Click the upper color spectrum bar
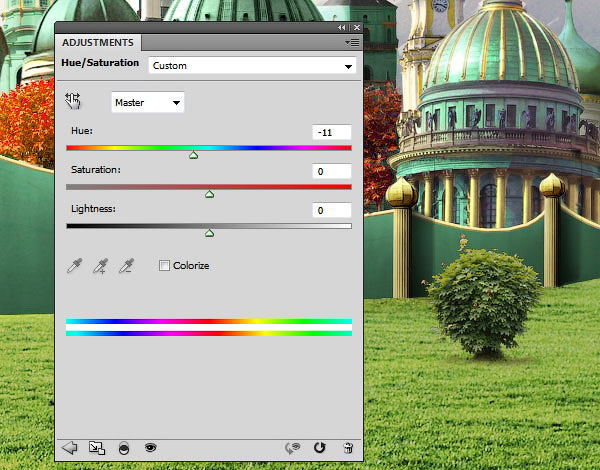The image size is (600, 470). coord(209,321)
